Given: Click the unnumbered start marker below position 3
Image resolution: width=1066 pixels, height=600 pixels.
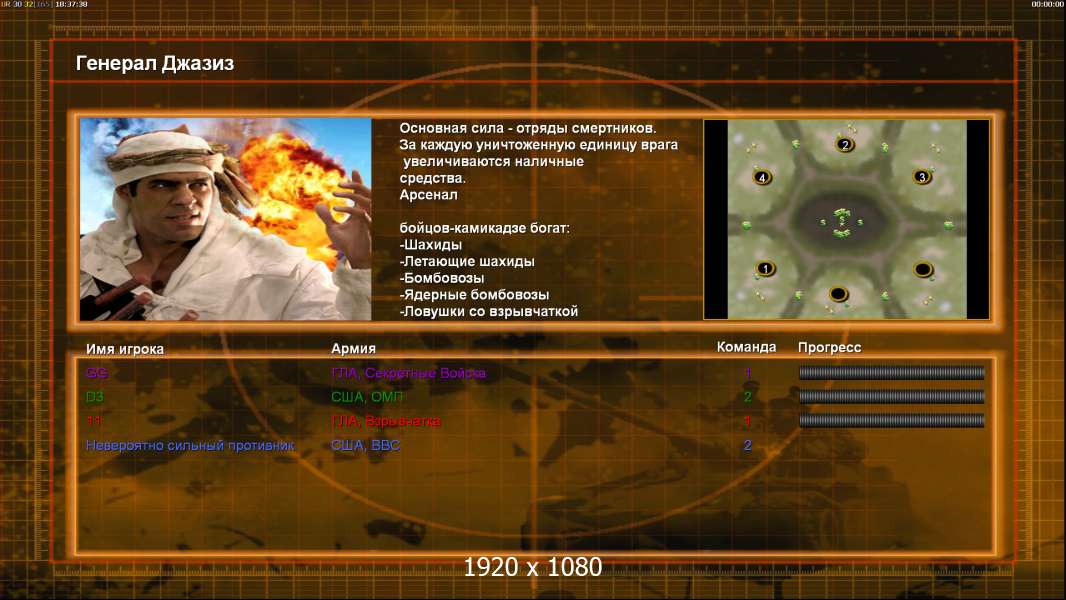Looking at the screenshot, I should [923, 270].
